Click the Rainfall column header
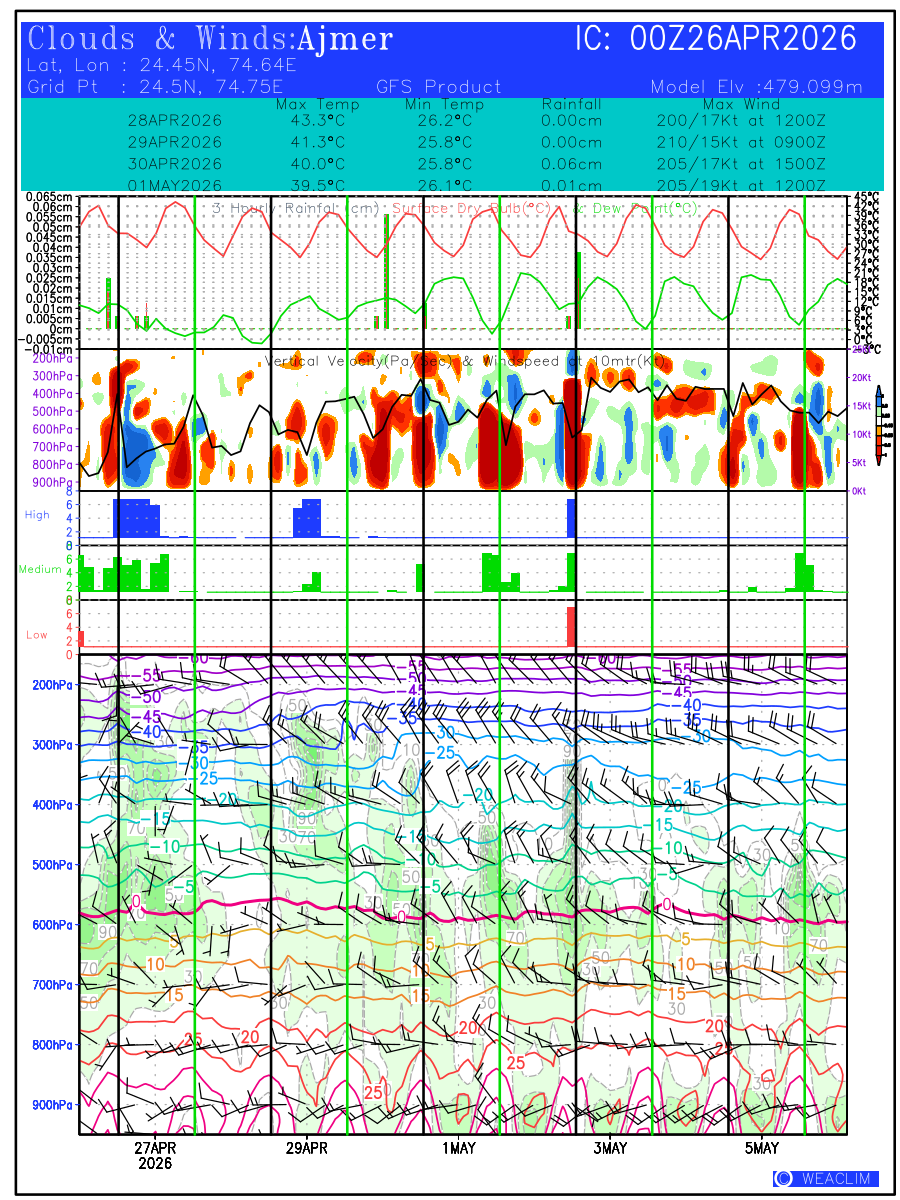The image size is (900, 1200). coord(571,104)
